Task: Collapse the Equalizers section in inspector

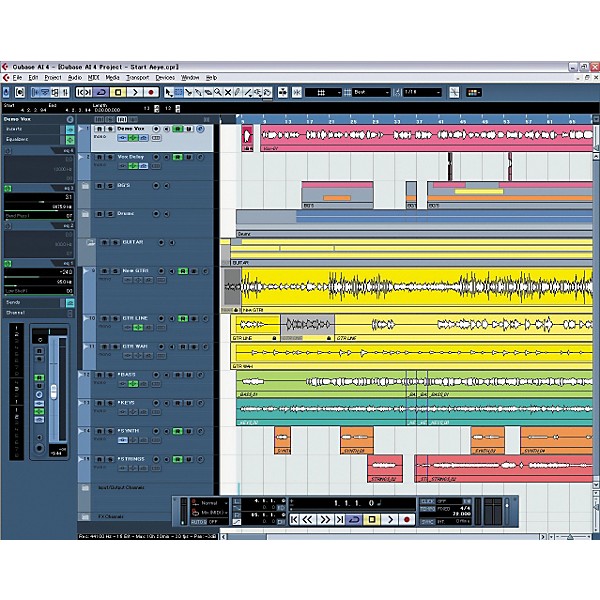Action: [x=31, y=140]
